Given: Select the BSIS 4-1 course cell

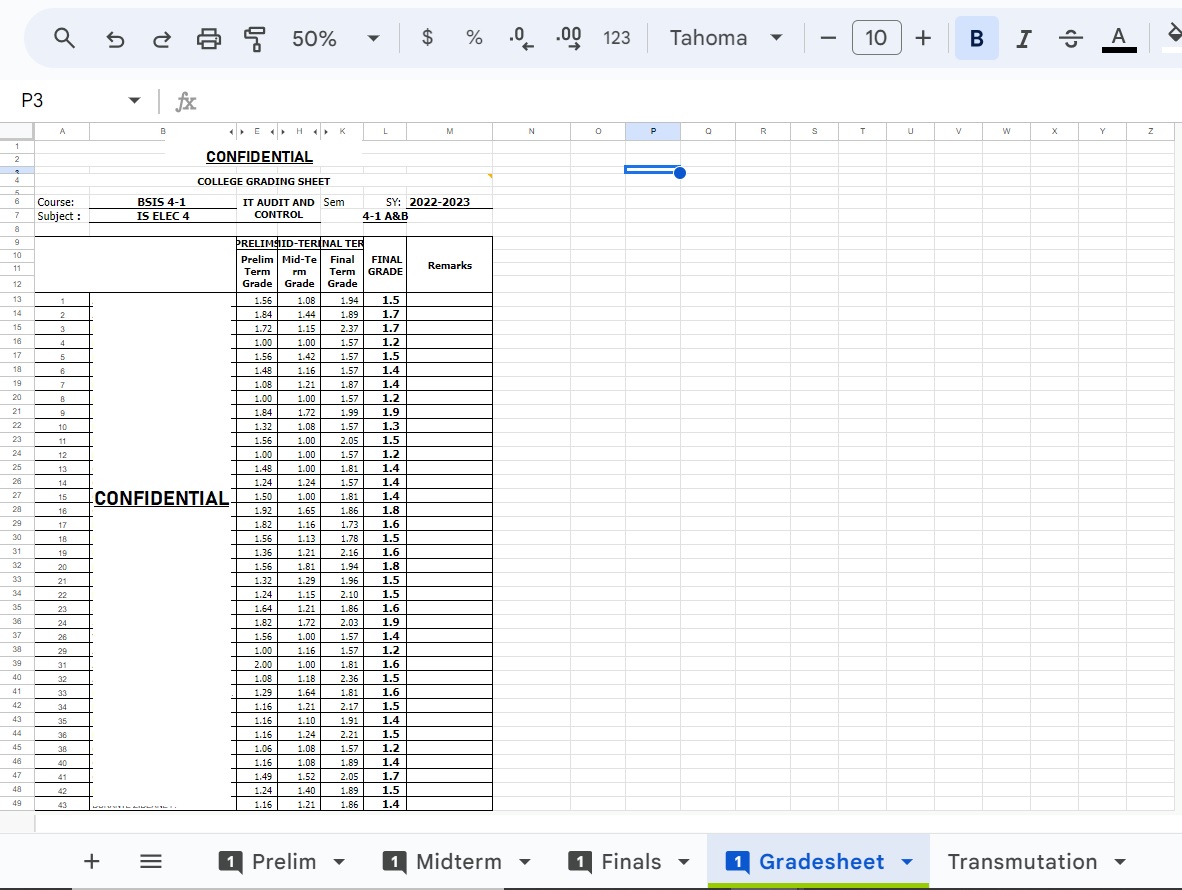Looking at the screenshot, I should (x=162, y=202).
